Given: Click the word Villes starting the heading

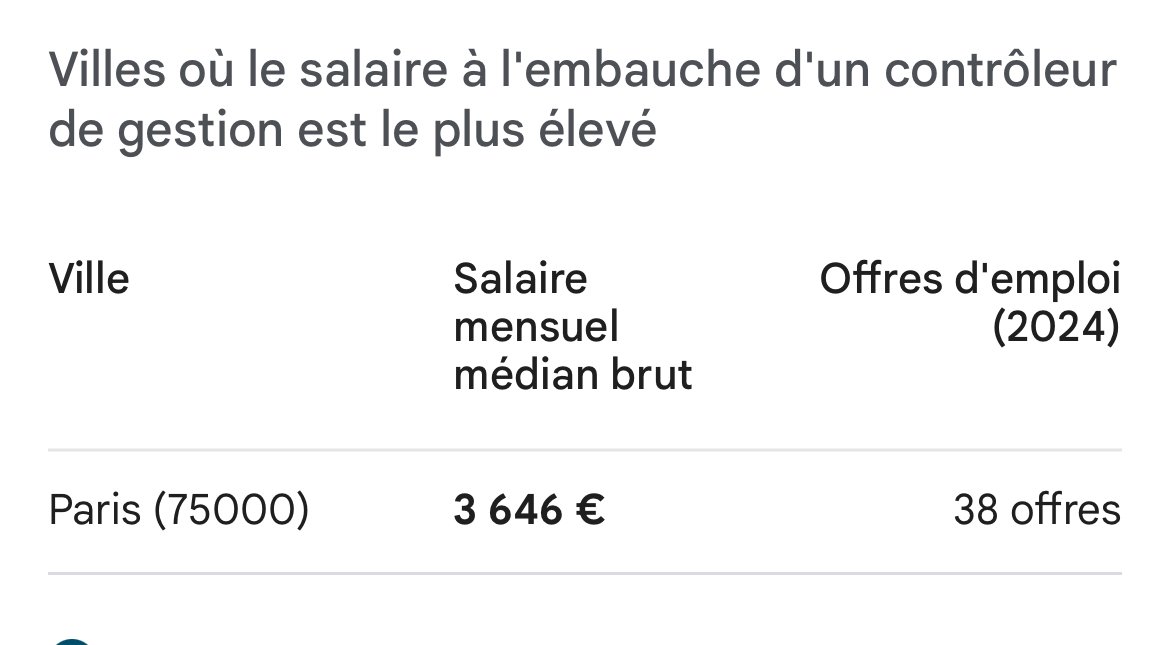Looking at the screenshot, I should coord(107,69).
